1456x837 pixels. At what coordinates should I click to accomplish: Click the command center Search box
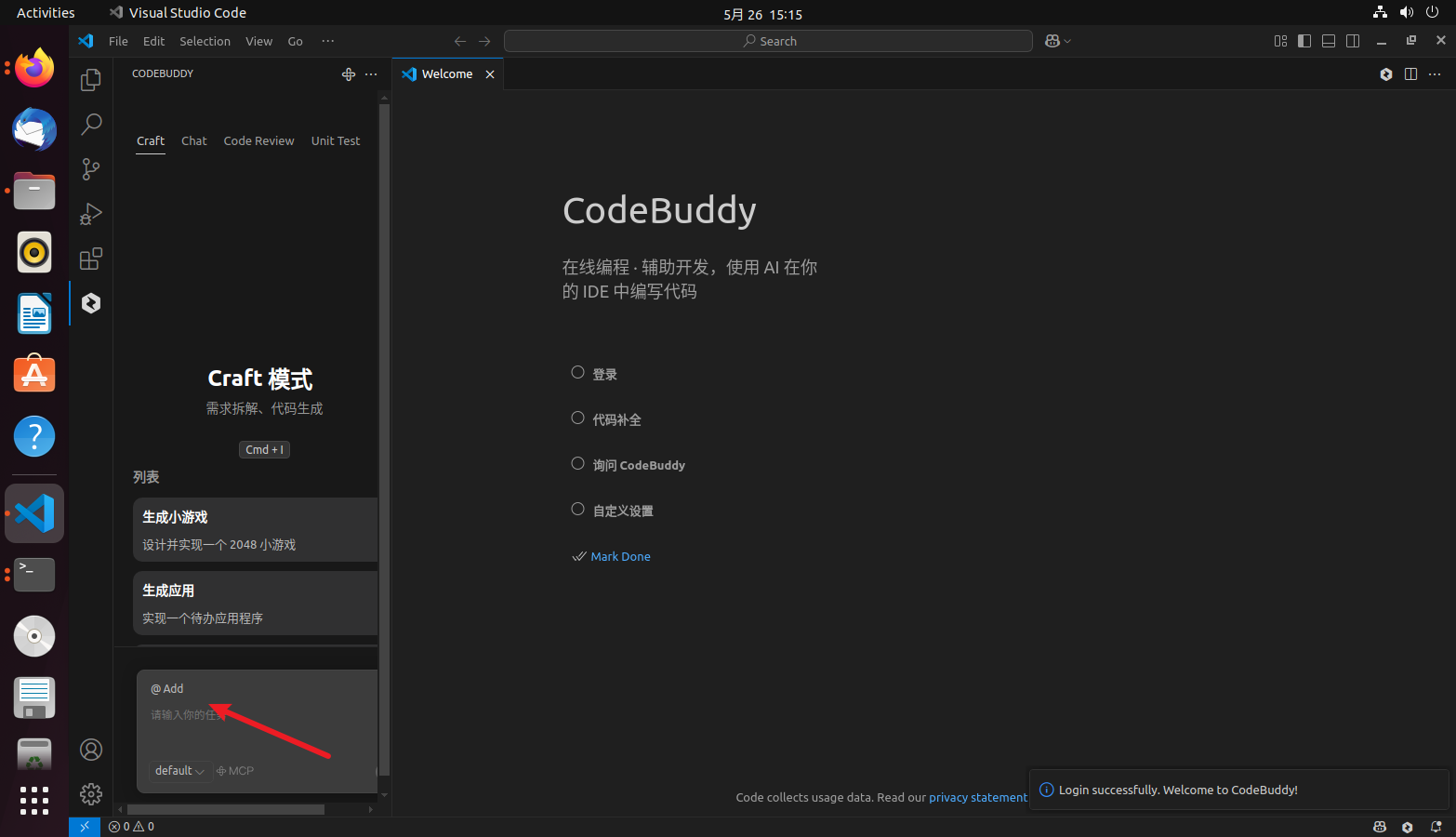tap(768, 41)
